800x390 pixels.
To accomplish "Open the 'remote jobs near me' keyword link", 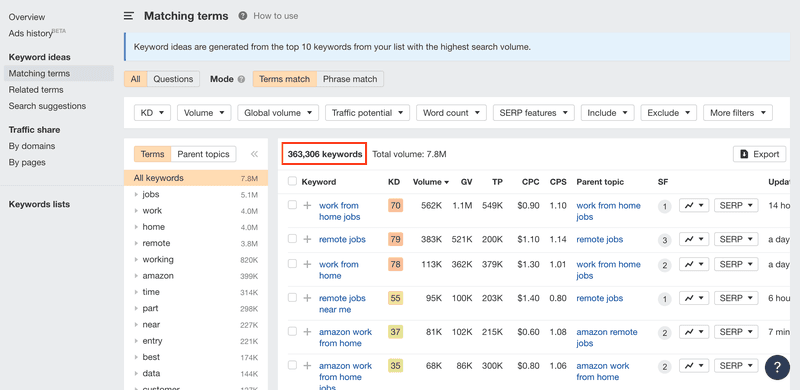I will [x=342, y=304].
